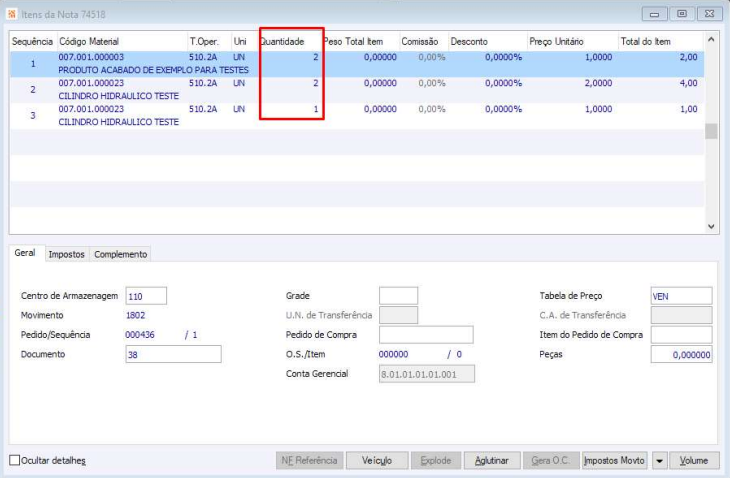730x478 pixels.
Task: Click the Conta Gerencial field
Action: 427,374
